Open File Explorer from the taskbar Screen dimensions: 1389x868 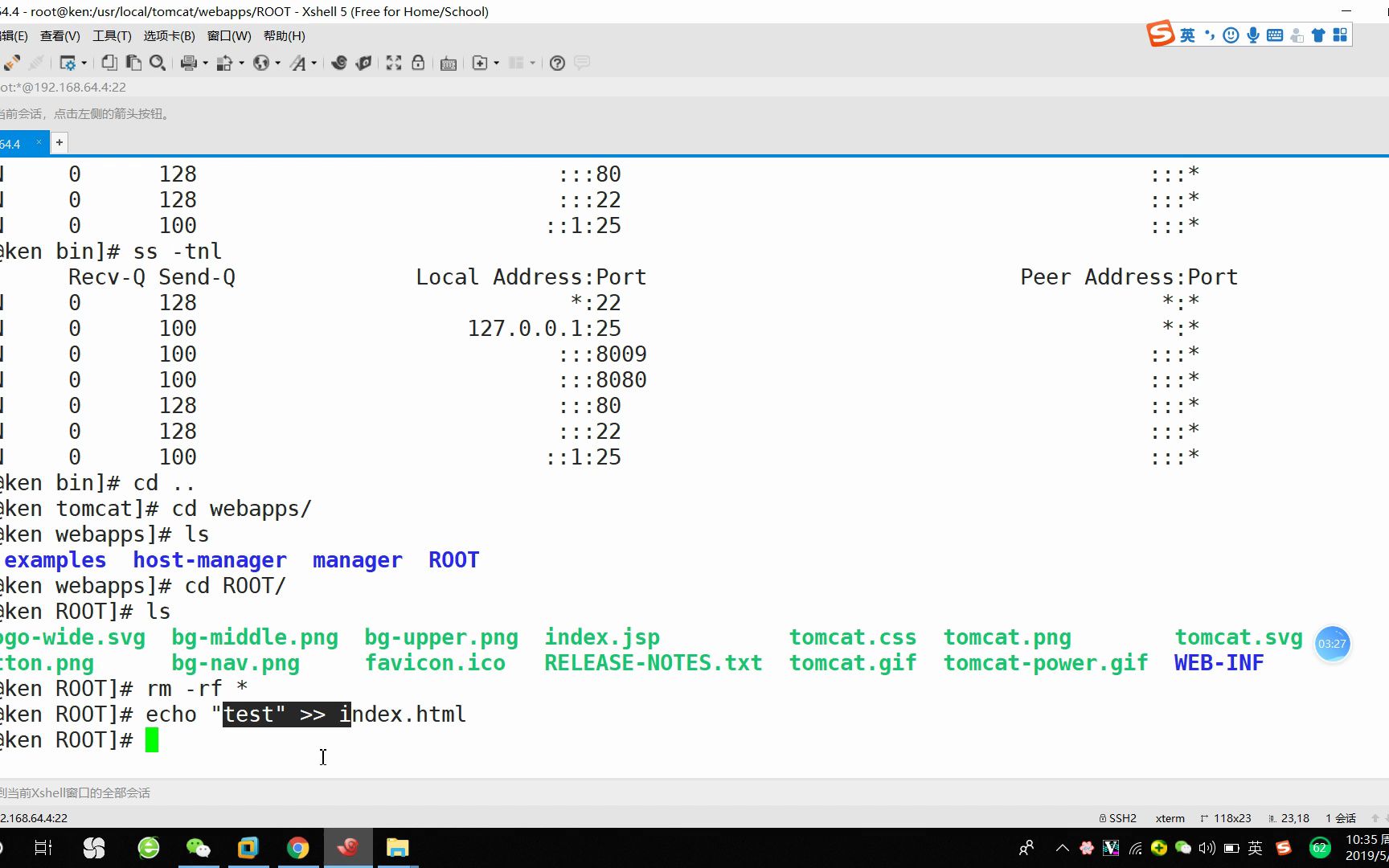tap(398, 848)
